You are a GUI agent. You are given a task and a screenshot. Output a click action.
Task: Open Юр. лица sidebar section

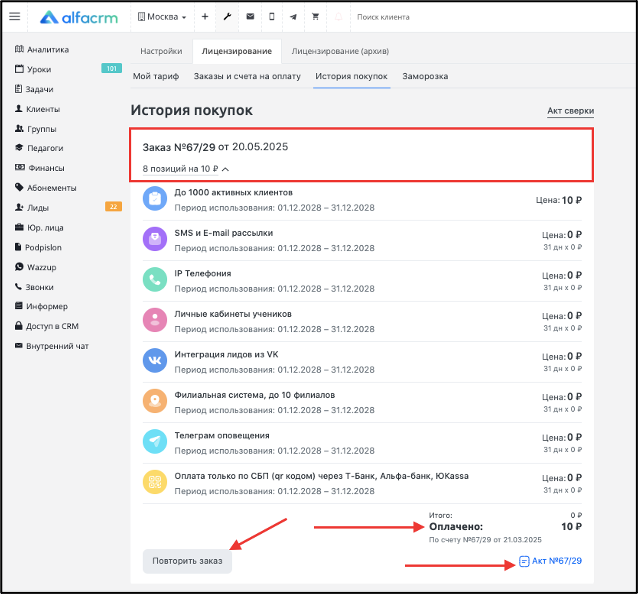pos(39,228)
